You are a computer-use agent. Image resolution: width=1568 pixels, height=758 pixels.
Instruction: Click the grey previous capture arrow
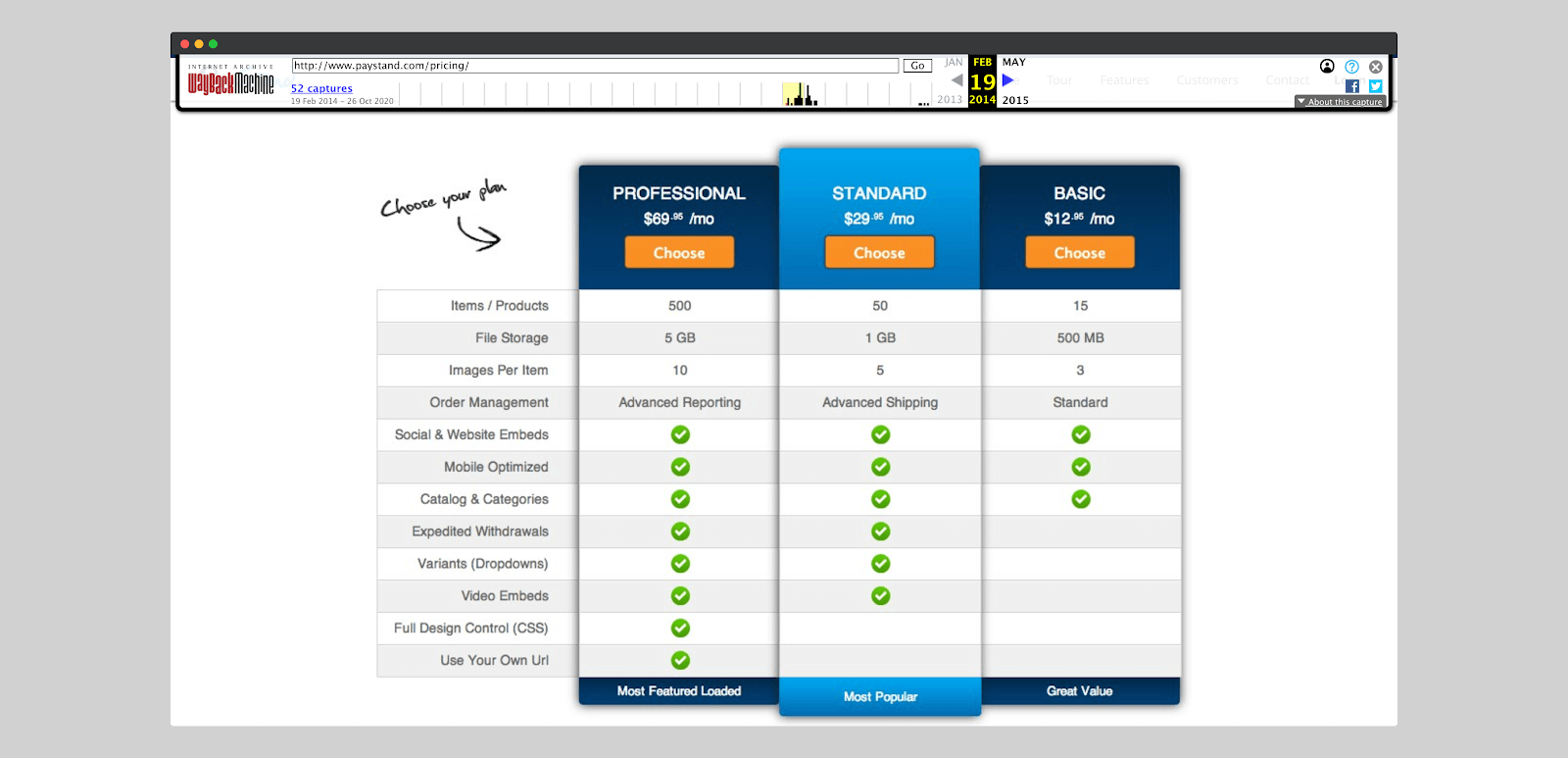[x=956, y=80]
